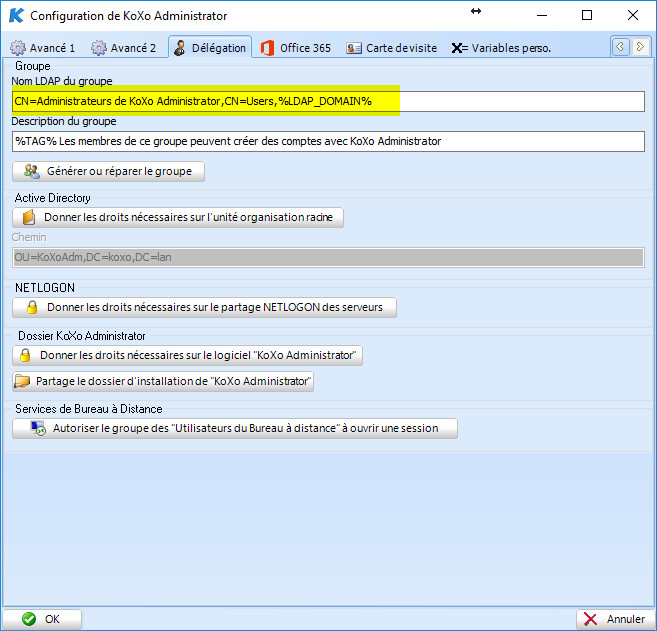Click the disabled Chemin path field
Screen dimensions: 657x631
click(328, 257)
